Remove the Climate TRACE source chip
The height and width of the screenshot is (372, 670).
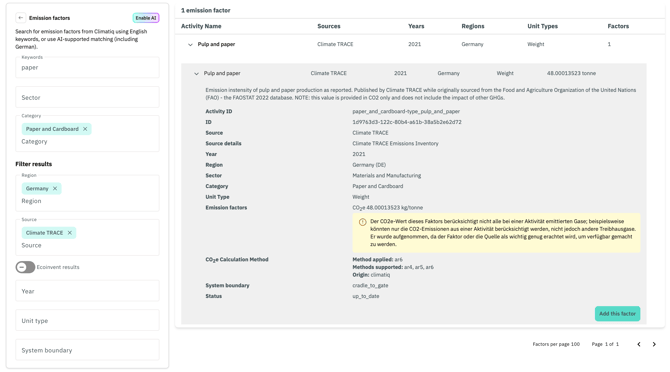tap(70, 233)
